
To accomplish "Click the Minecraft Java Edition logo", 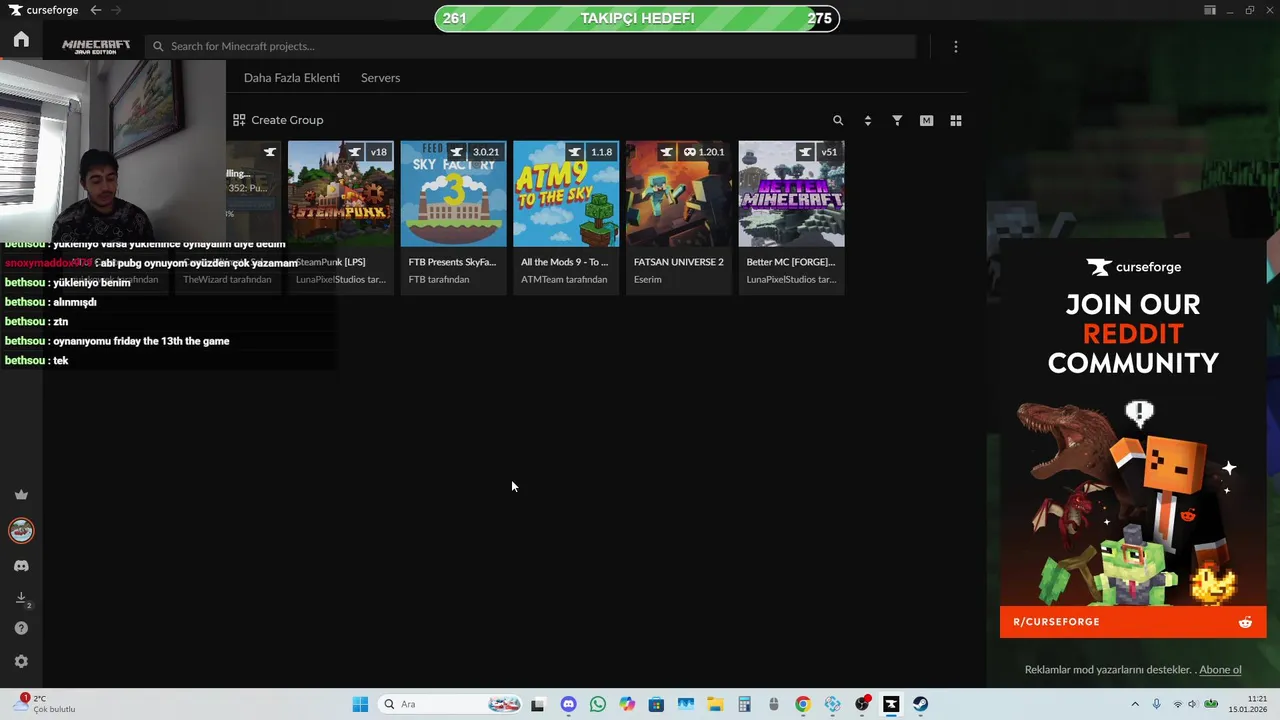I will pyautogui.click(x=96, y=46).
